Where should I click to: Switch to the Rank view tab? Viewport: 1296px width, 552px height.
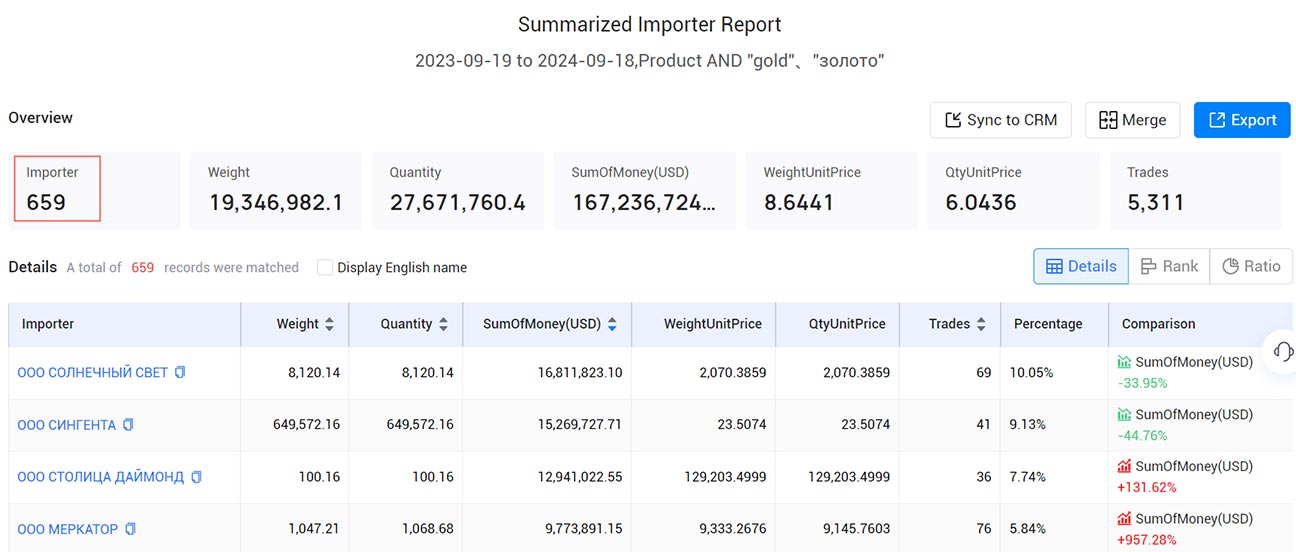(1169, 266)
